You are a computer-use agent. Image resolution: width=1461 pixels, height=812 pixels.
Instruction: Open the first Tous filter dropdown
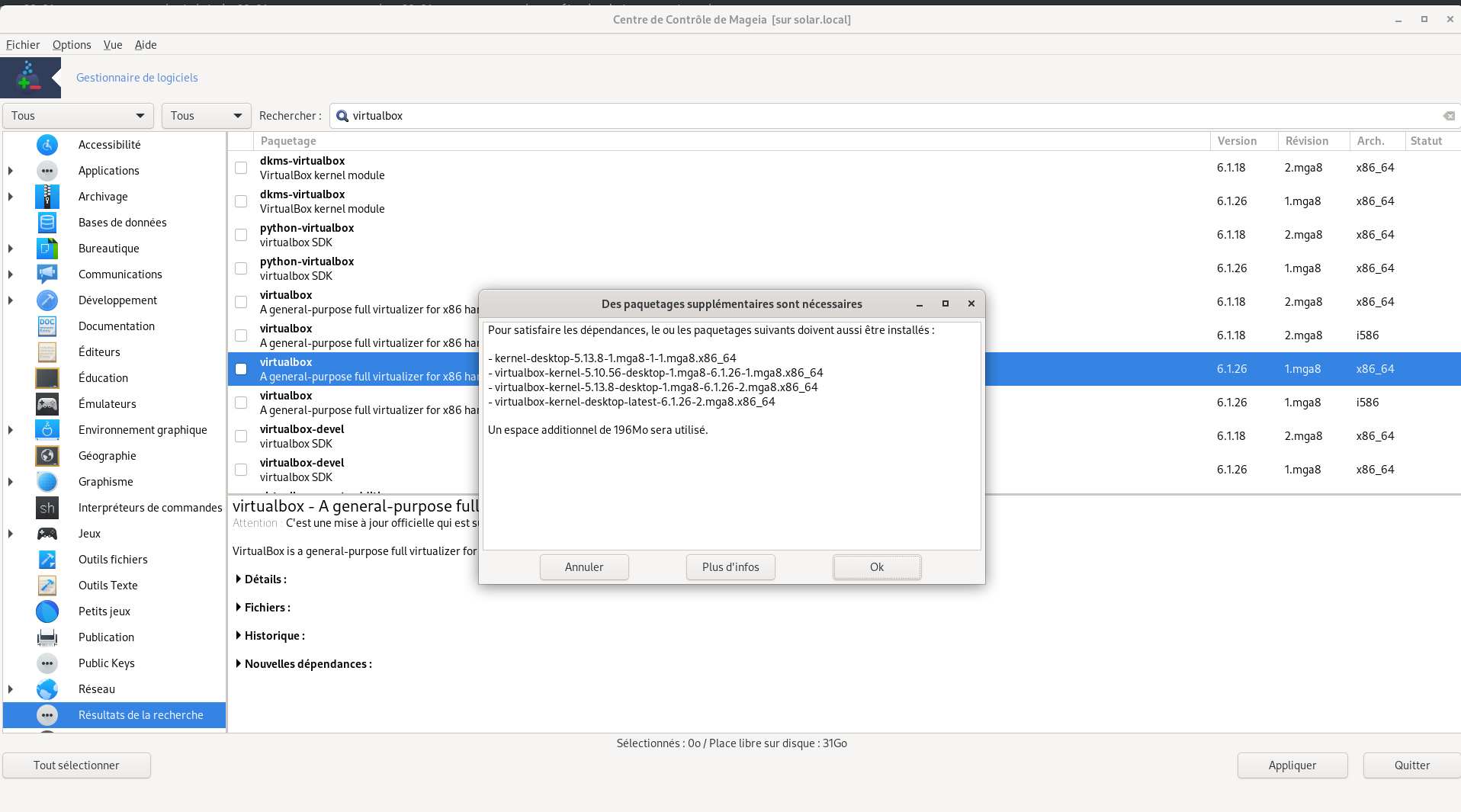79,116
